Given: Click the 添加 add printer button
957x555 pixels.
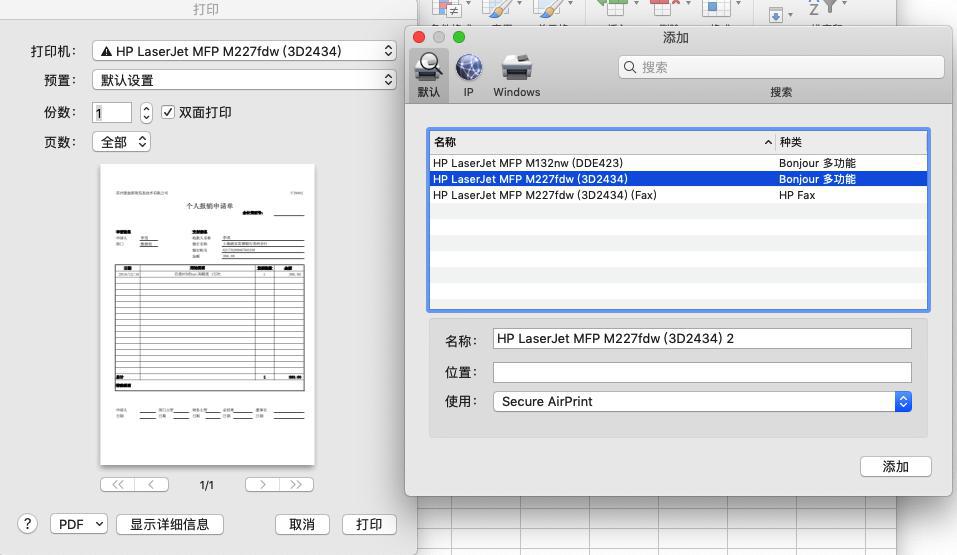Looking at the screenshot, I should coord(895,466).
